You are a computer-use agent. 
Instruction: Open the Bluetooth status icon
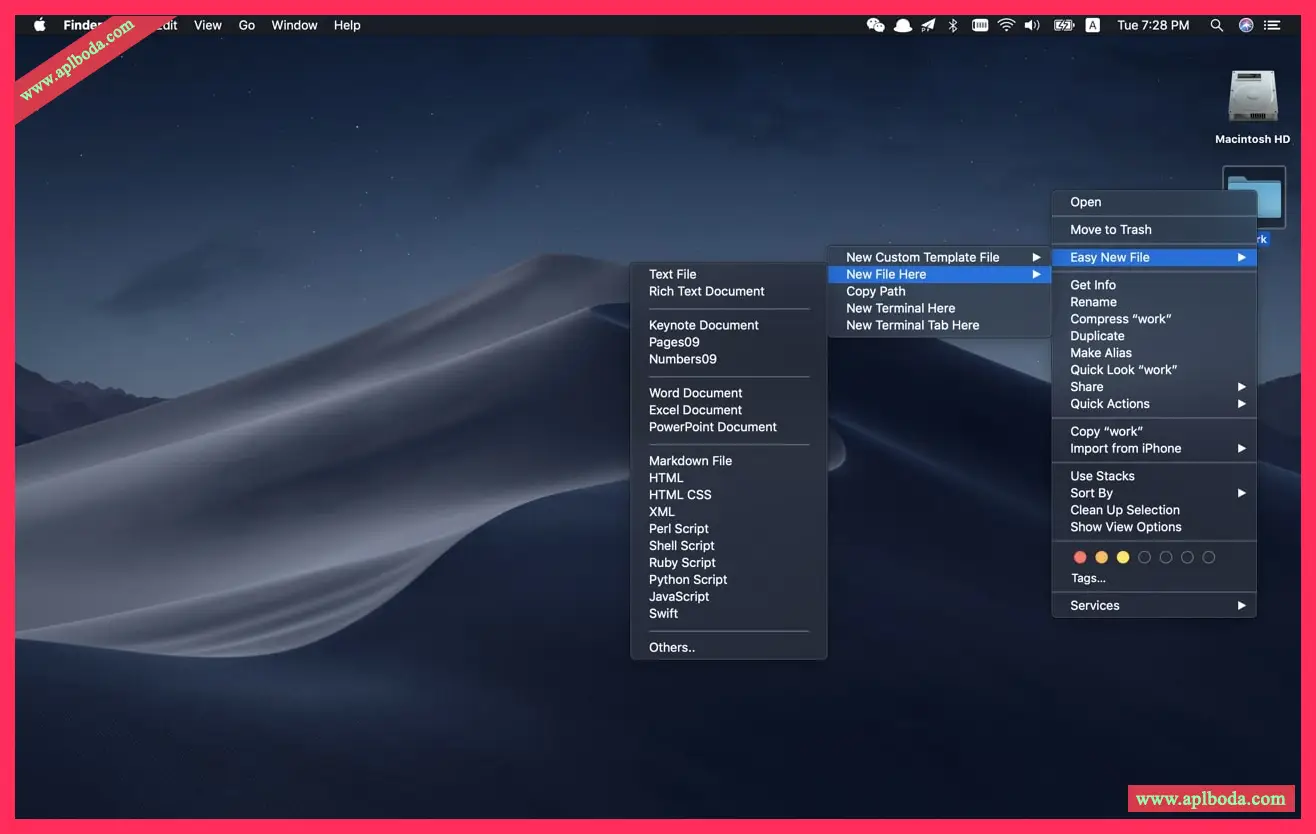tap(953, 25)
